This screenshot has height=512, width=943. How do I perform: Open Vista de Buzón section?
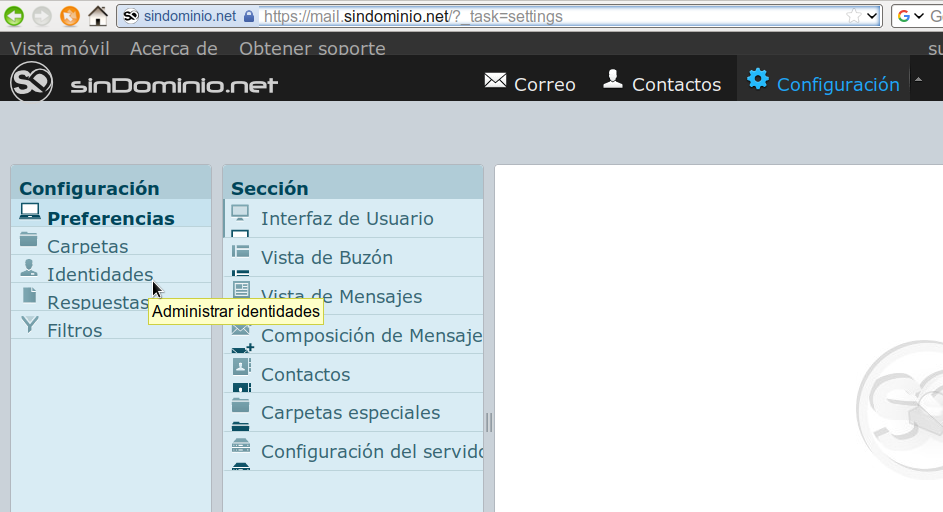326,258
